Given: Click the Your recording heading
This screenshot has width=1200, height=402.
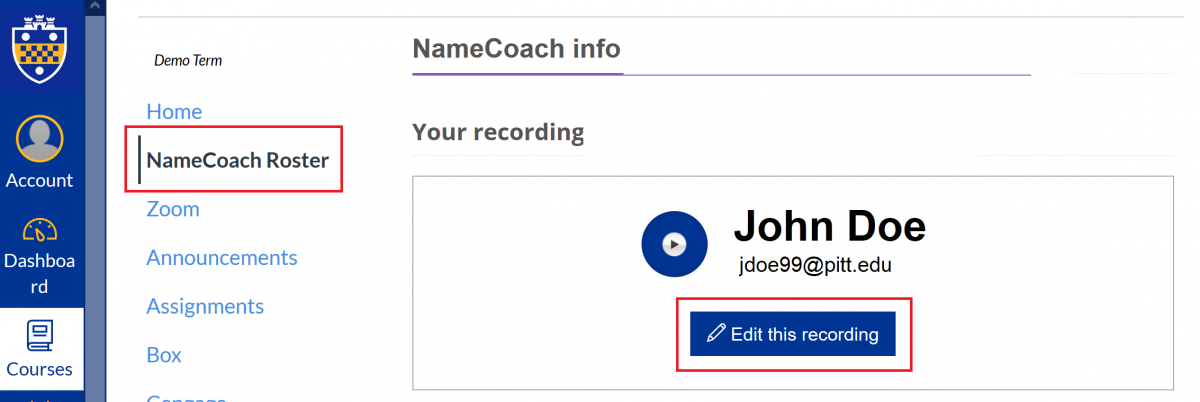Looking at the screenshot, I should (x=498, y=132).
